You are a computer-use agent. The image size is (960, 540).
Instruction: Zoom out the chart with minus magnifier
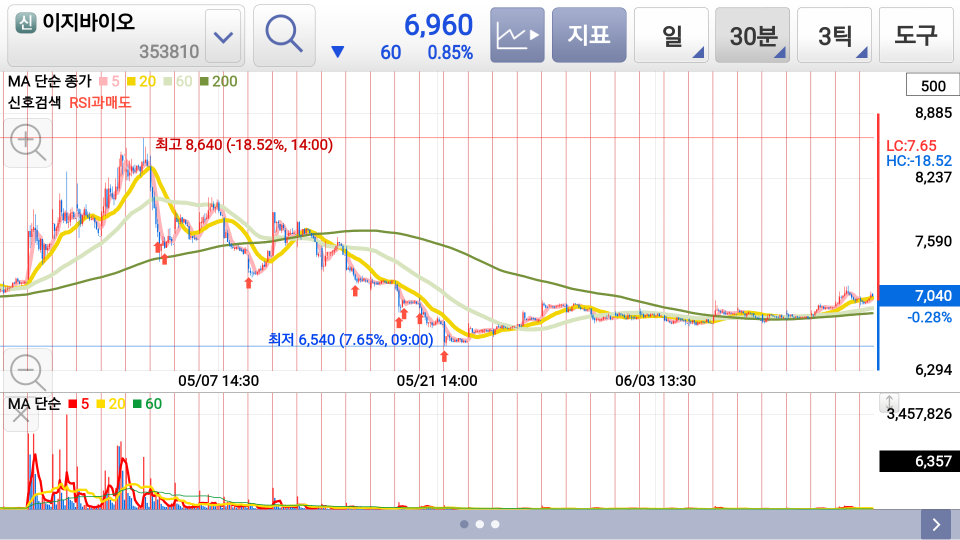click(28, 372)
